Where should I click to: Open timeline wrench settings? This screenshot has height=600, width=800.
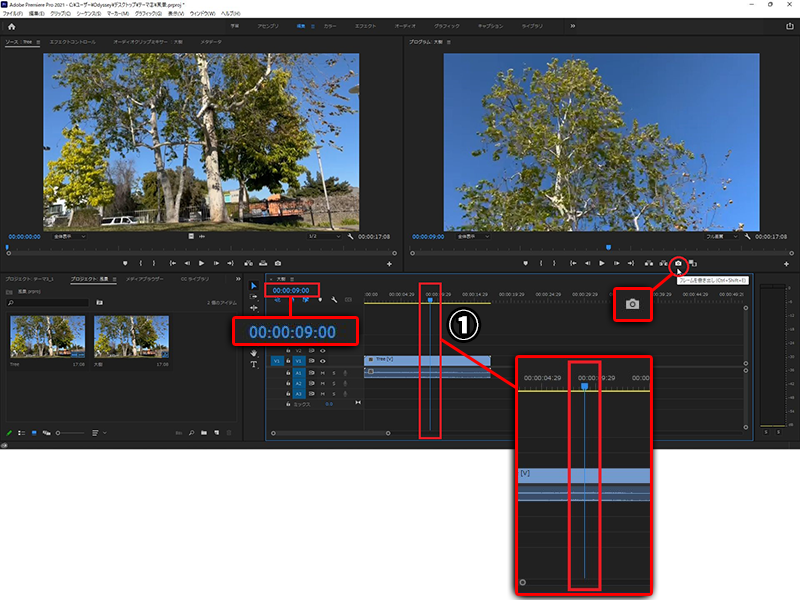[333, 300]
